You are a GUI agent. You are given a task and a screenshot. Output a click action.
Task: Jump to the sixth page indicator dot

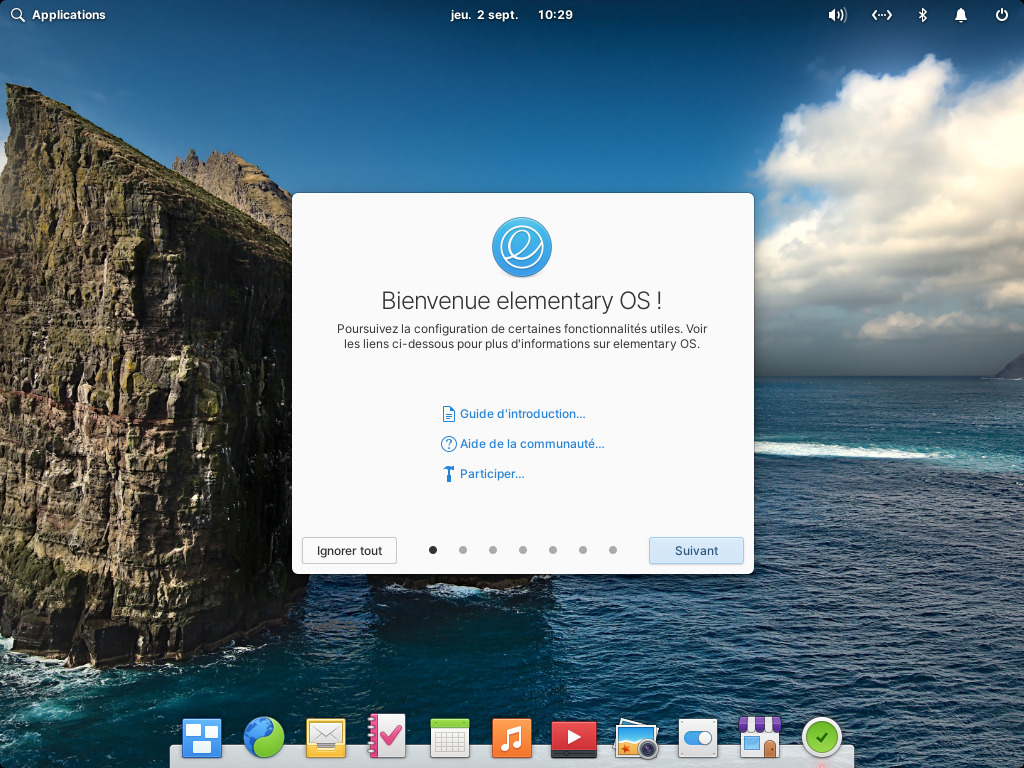point(583,550)
